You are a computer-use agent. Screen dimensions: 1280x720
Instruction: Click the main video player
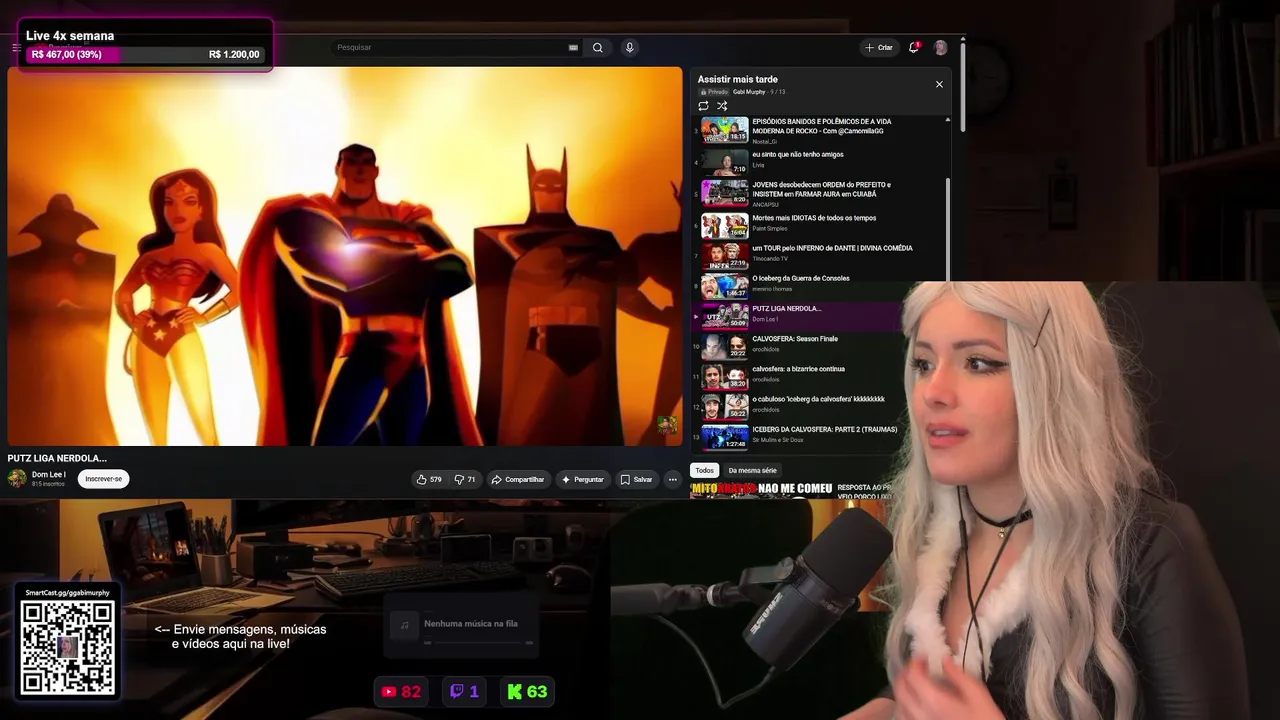[345, 256]
